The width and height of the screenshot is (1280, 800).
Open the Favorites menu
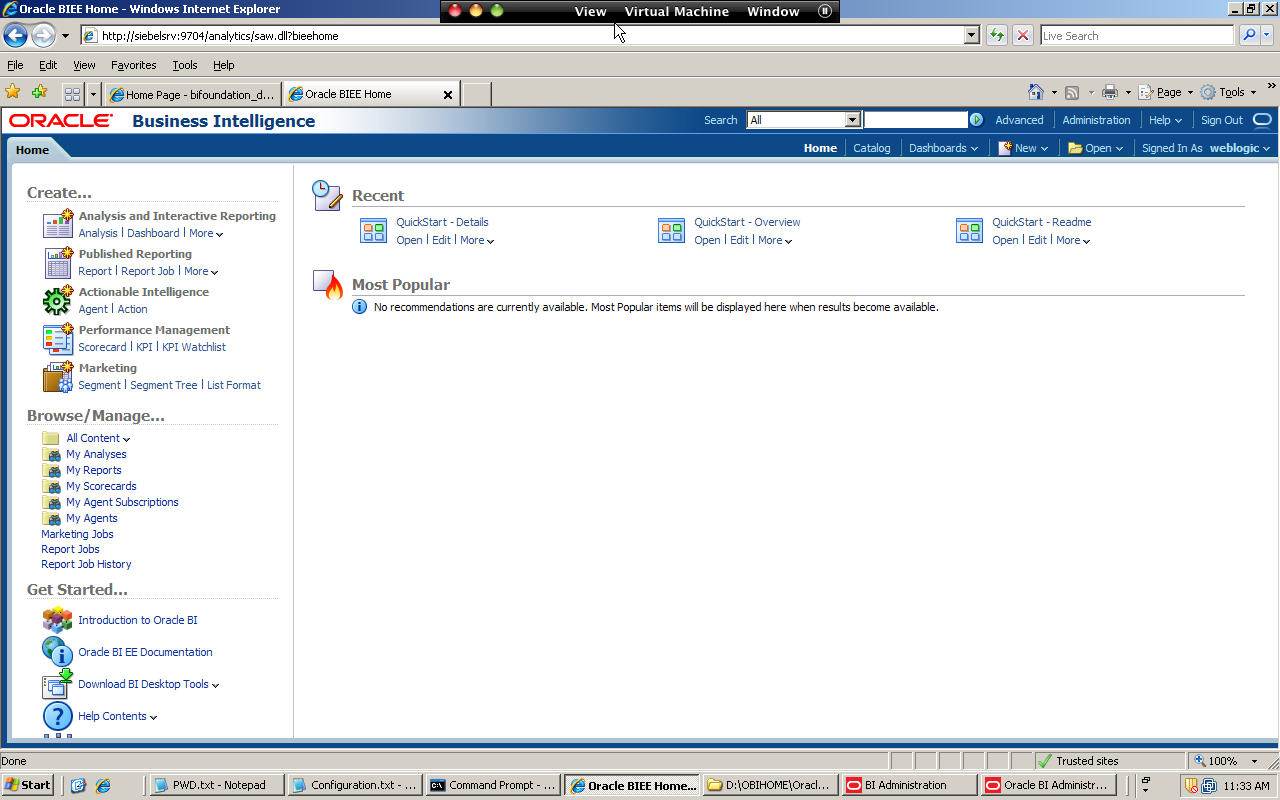[x=134, y=65]
